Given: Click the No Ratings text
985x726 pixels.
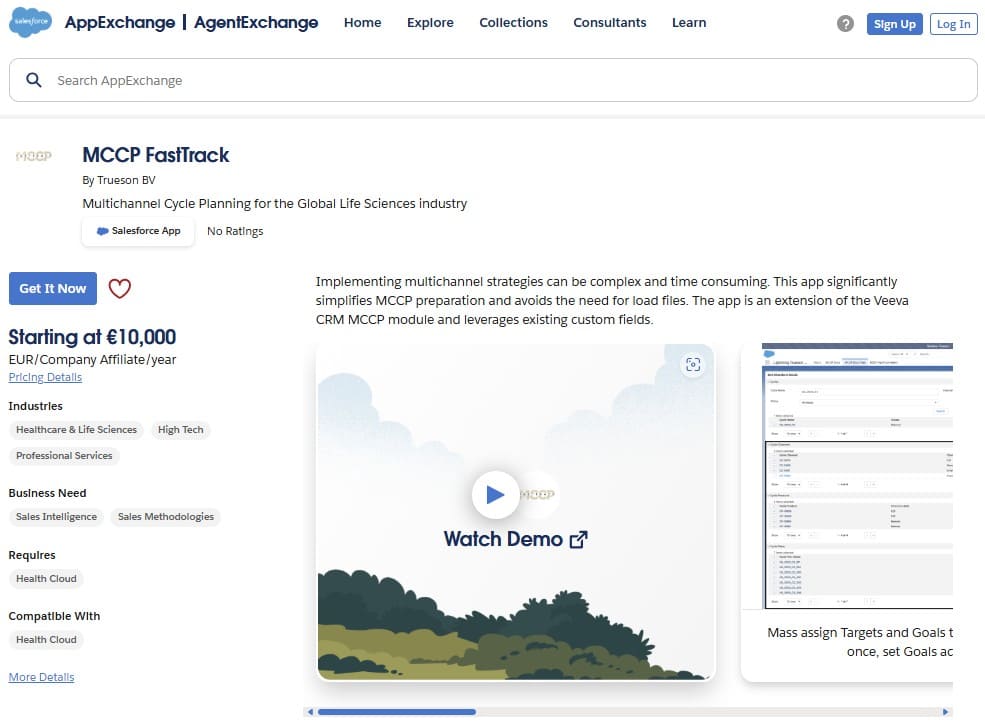Looking at the screenshot, I should coord(235,231).
